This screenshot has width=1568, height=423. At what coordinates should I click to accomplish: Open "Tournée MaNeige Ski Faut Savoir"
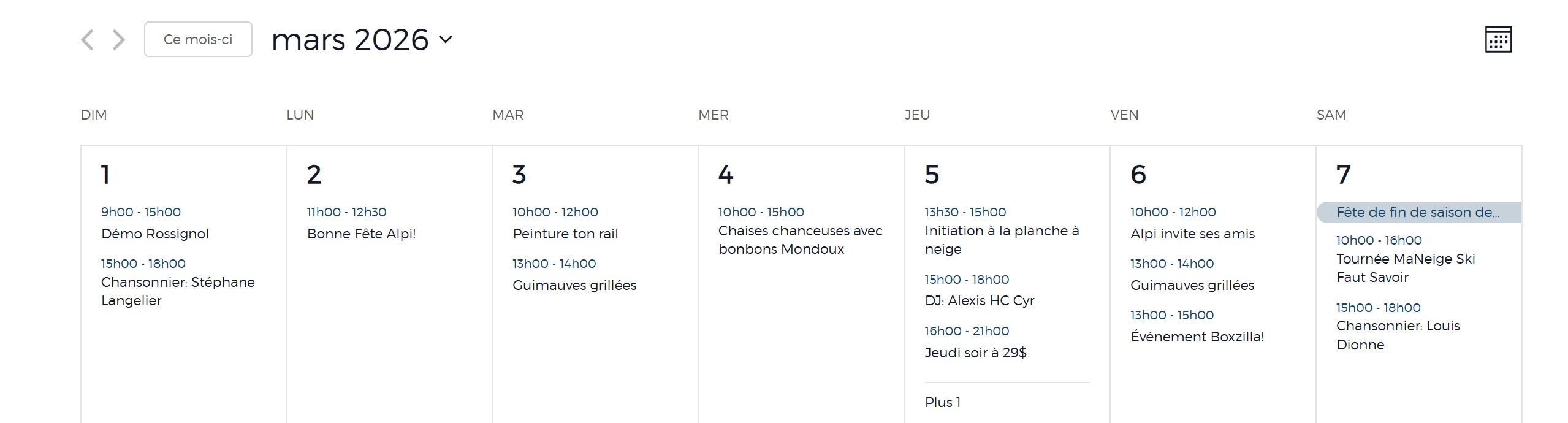[1405, 268]
